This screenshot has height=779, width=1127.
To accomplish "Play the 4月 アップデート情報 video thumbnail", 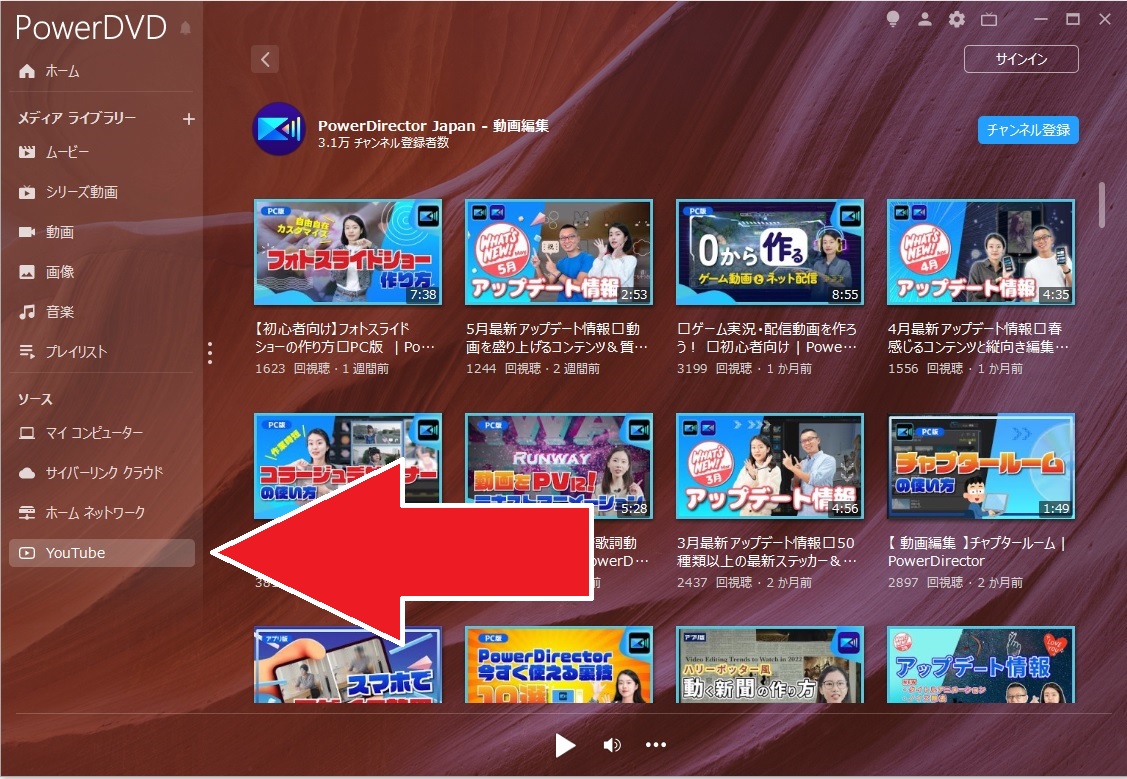I will pos(981,252).
